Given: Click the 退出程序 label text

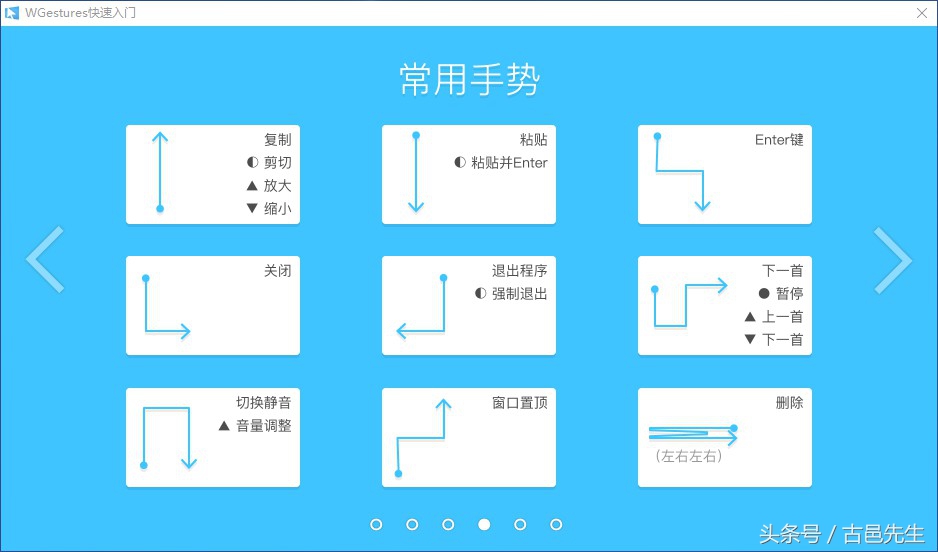Looking at the screenshot, I should (x=519, y=270).
